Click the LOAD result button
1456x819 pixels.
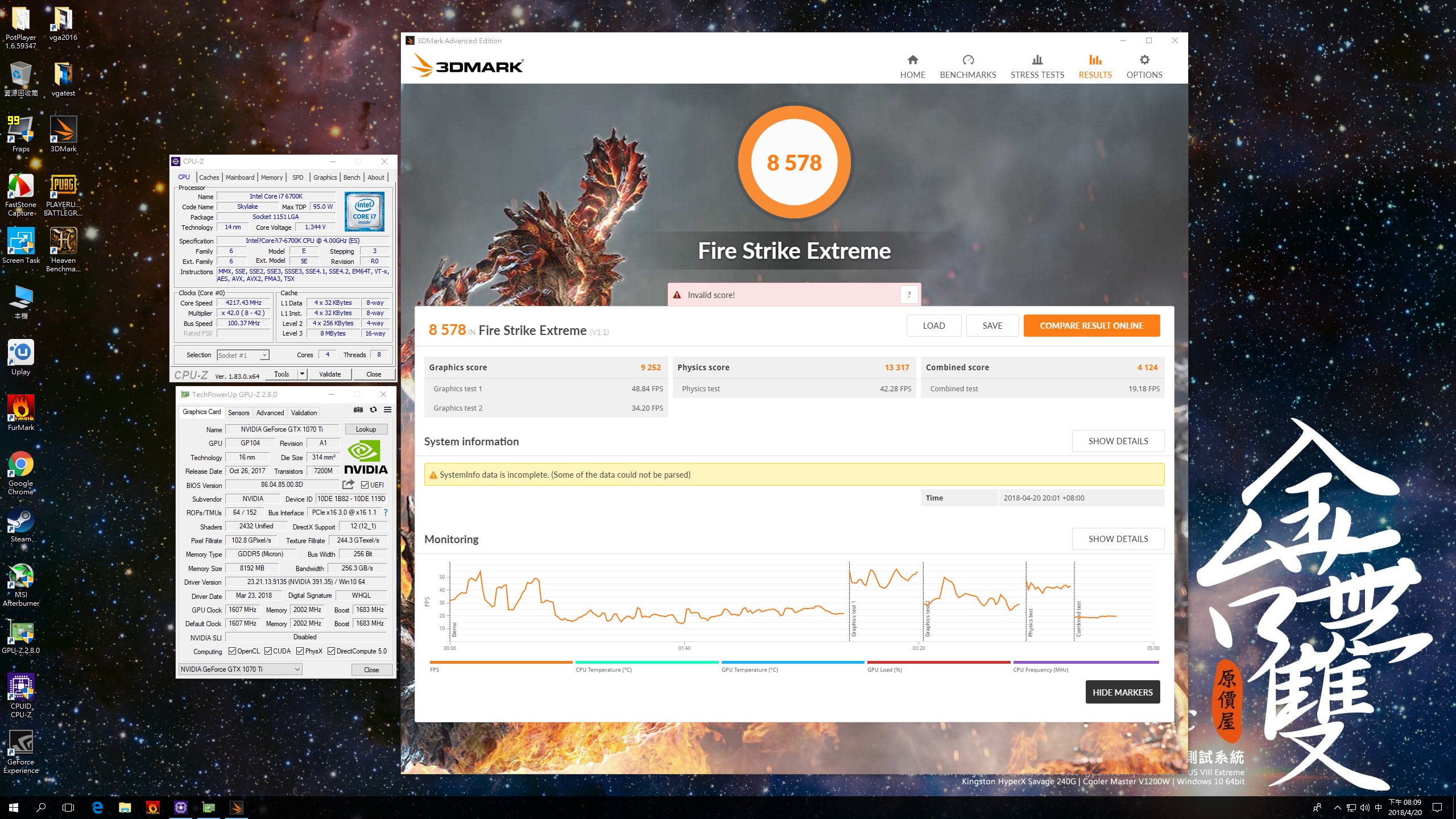(x=934, y=325)
